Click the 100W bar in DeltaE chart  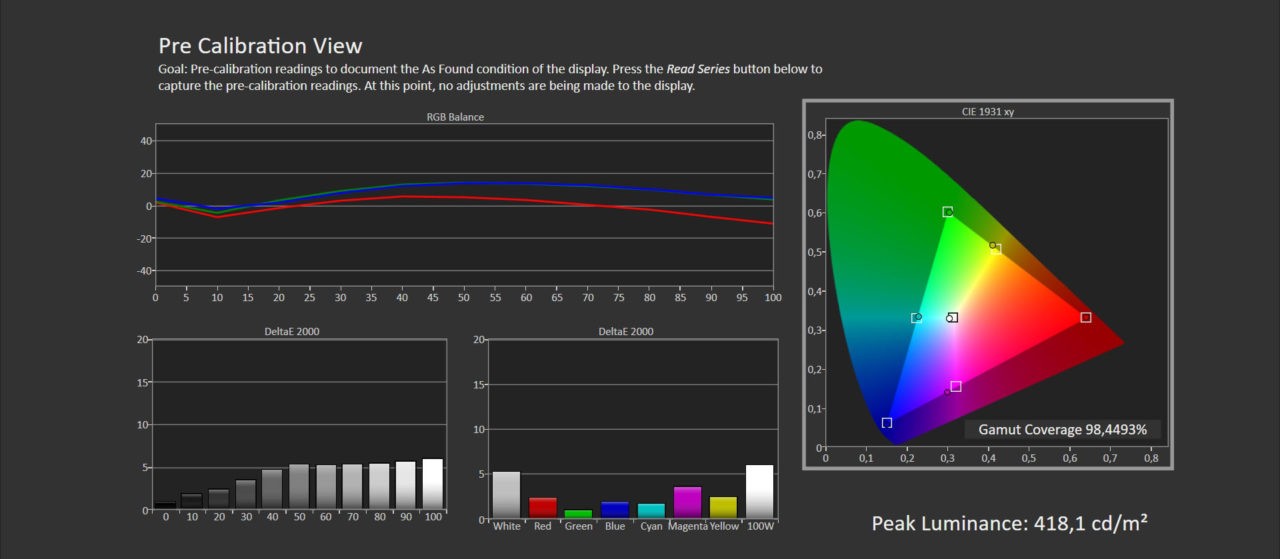pos(759,492)
